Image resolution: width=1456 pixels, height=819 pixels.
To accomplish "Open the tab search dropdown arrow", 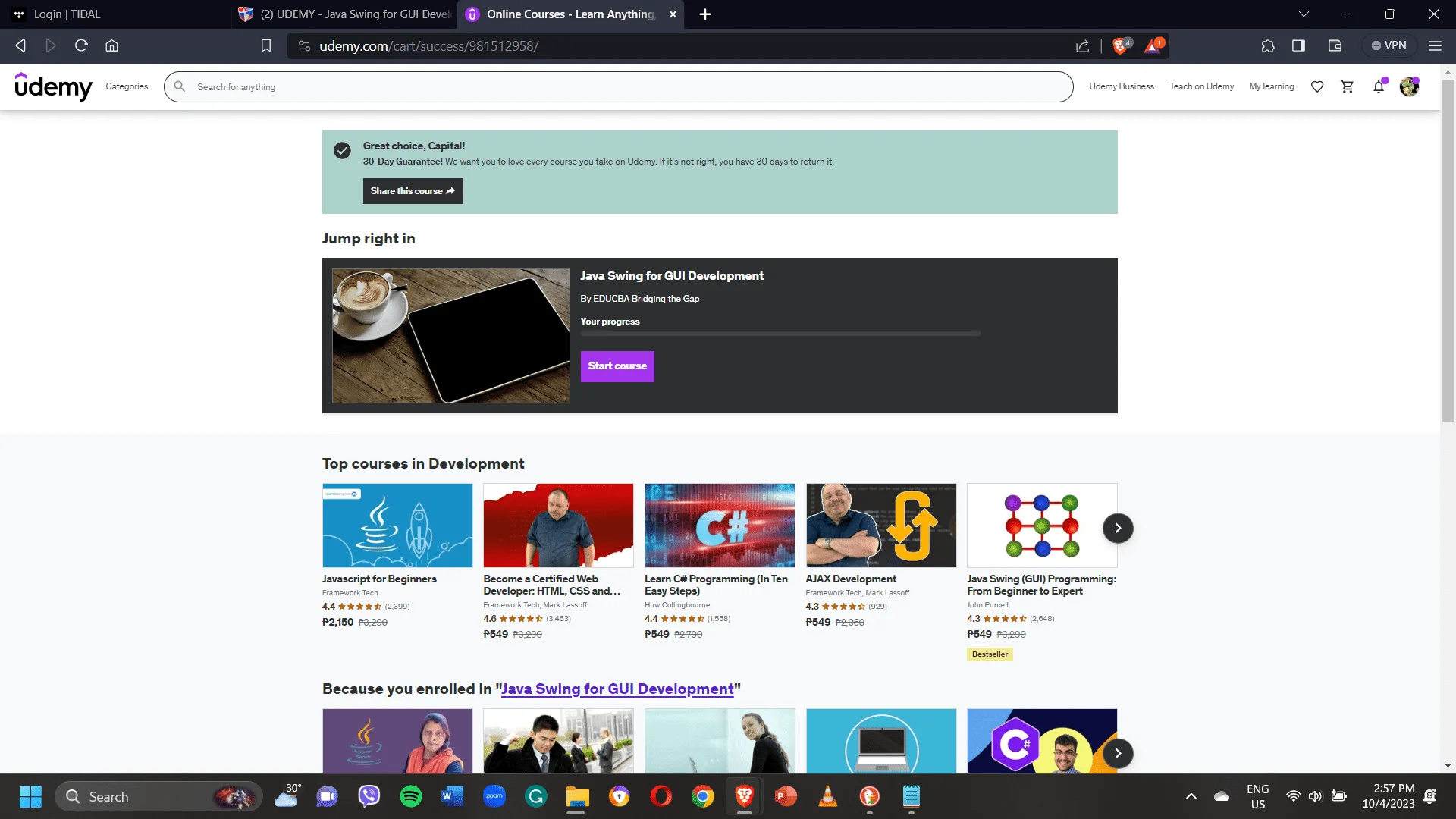I will [x=1304, y=14].
